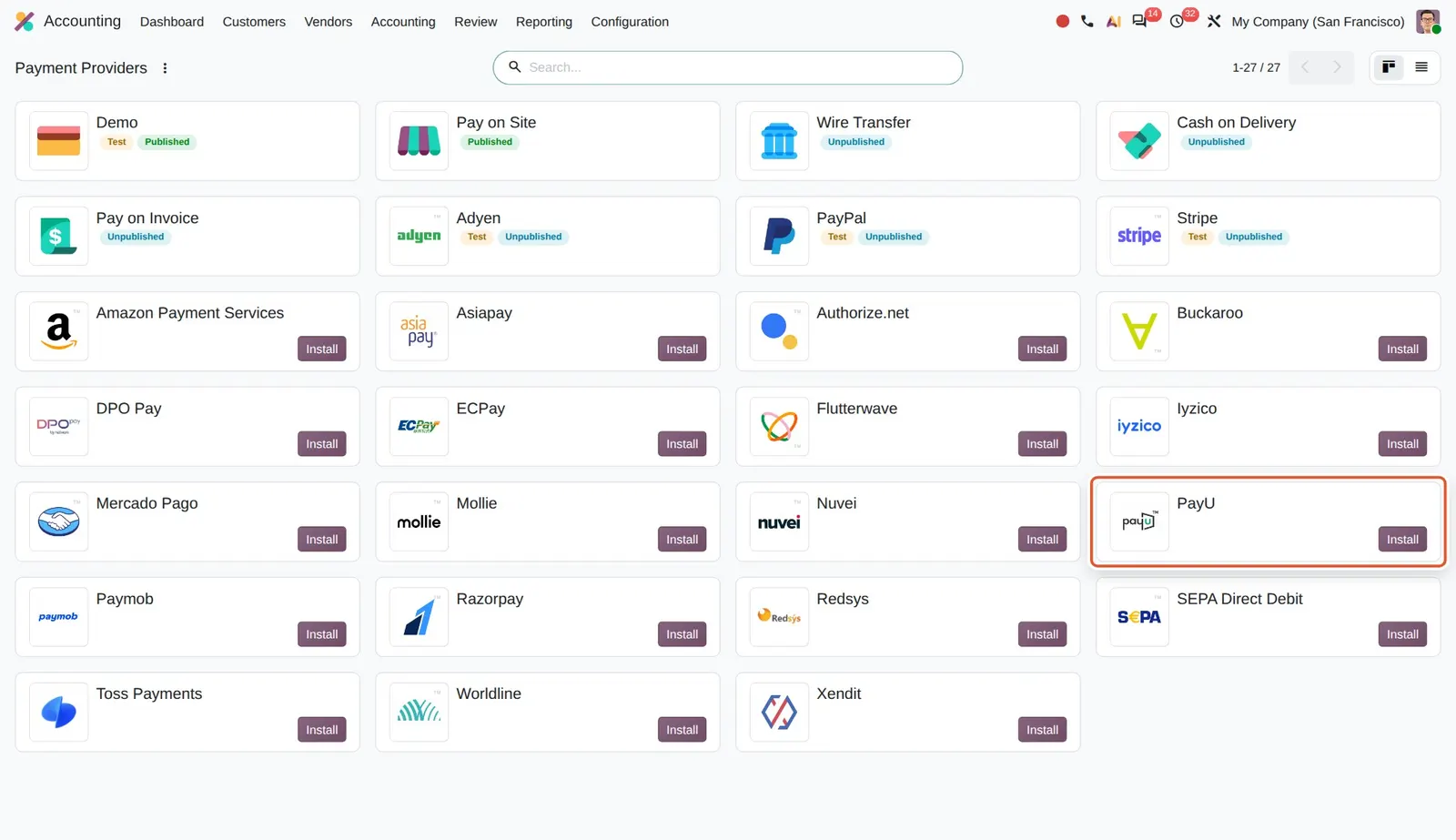Click the Adyen logo
The width and height of the screenshot is (1456, 840).
pyautogui.click(x=420, y=236)
